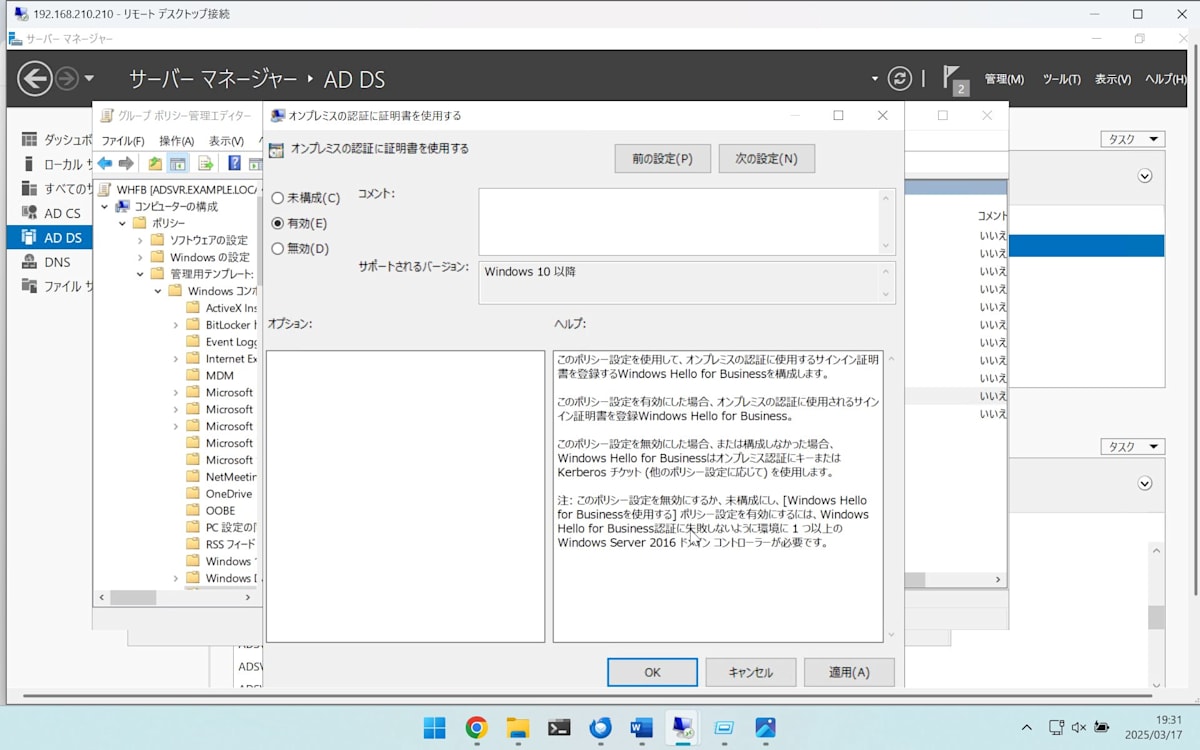
Task: Click the export list icon in the editor toolbar
Action: (x=204, y=162)
